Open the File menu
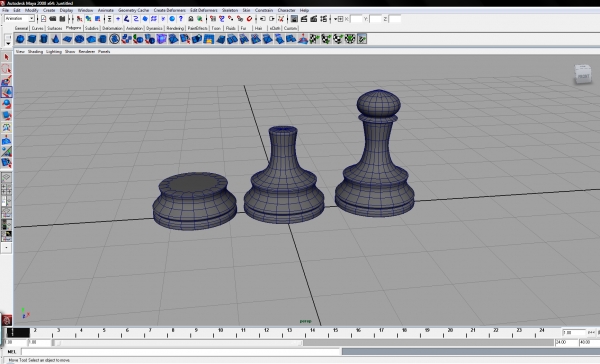The width and height of the screenshot is (600, 364). pyautogui.click(x=5, y=10)
